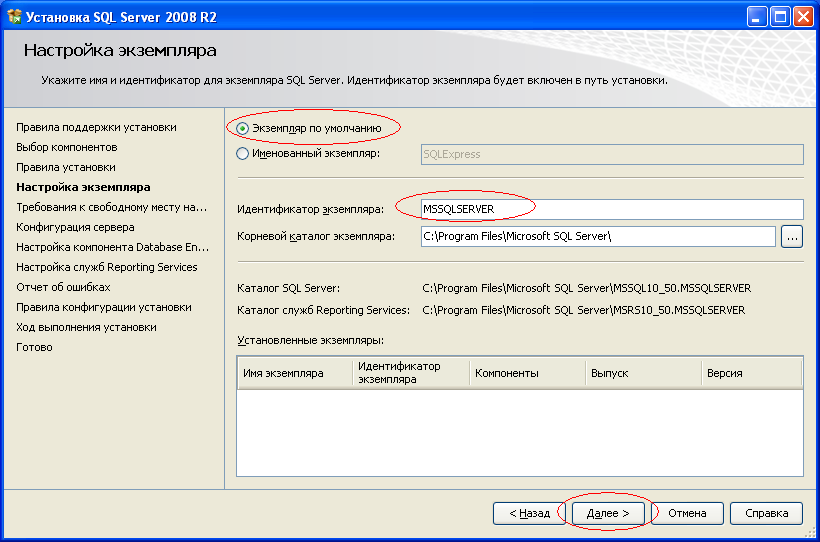The height and width of the screenshot is (542, 820).
Task: Click the page heading Настройка экземпляра
Action: point(120,51)
